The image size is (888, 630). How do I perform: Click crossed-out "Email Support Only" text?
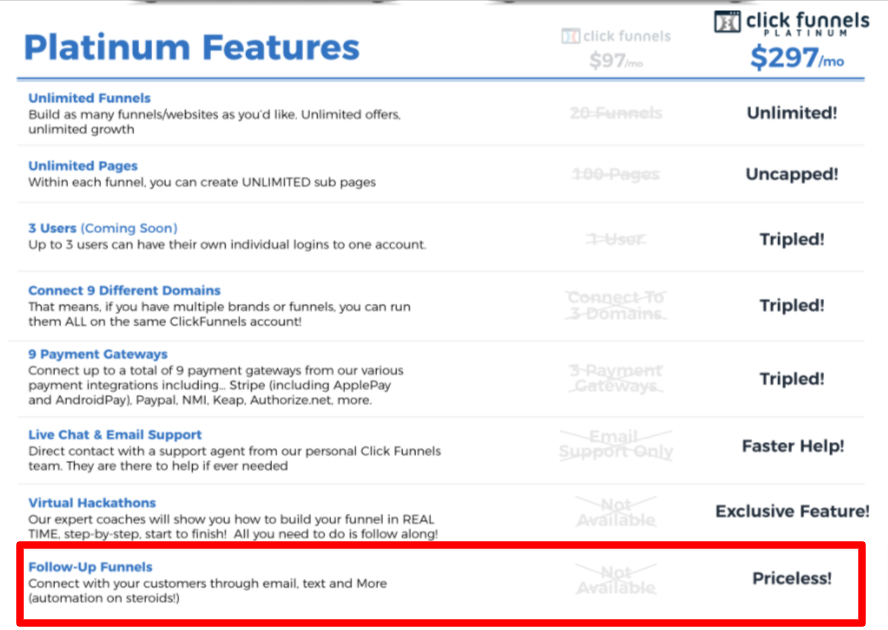pyautogui.click(x=616, y=444)
